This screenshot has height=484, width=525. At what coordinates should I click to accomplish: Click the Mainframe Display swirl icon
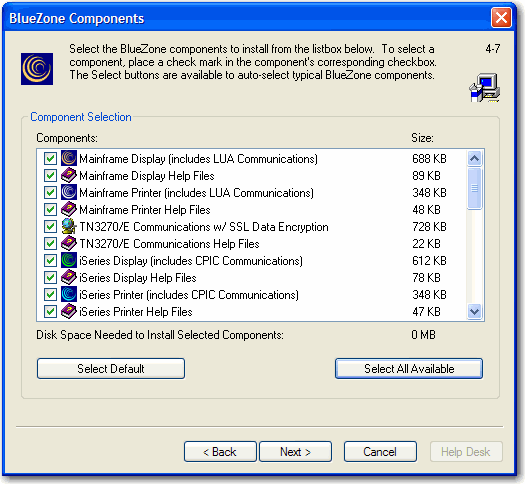[x=69, y=158]
